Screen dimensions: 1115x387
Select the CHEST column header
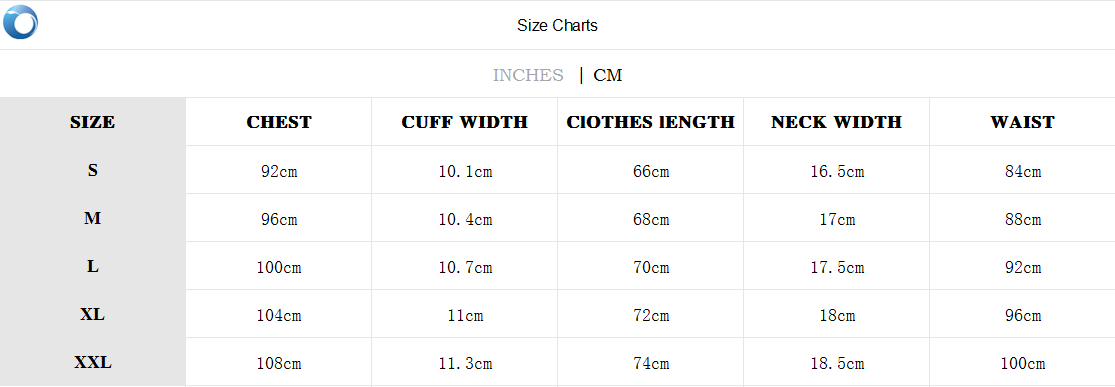279,122
